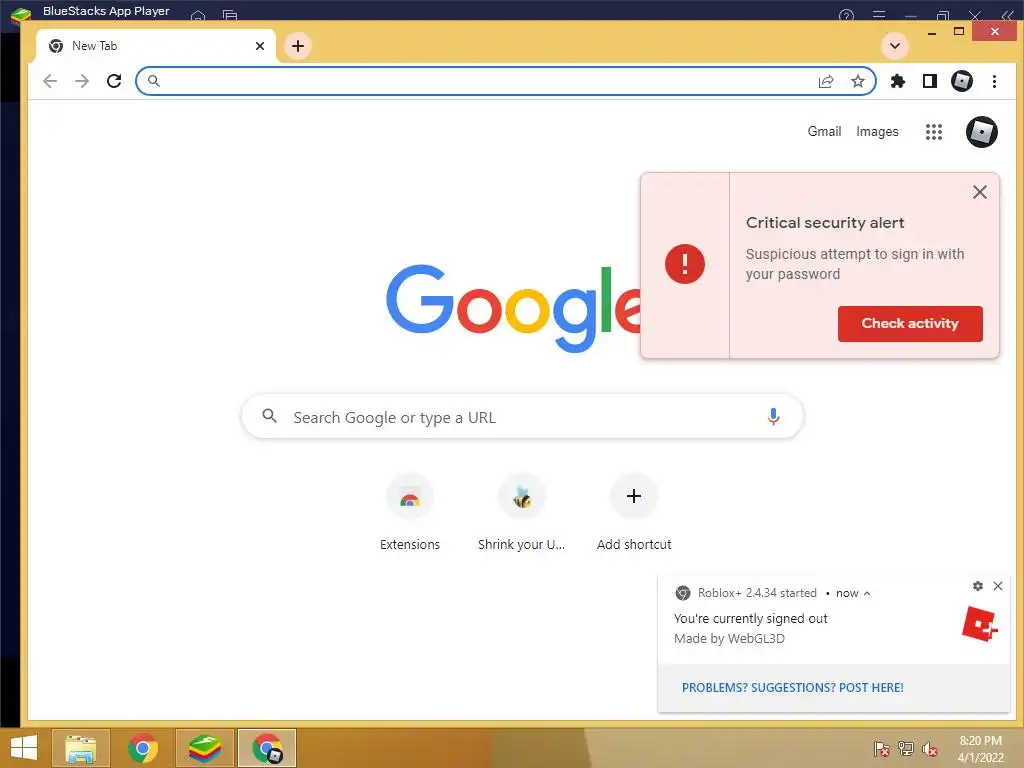Open the Windows Start button

(x=24, y=748)
